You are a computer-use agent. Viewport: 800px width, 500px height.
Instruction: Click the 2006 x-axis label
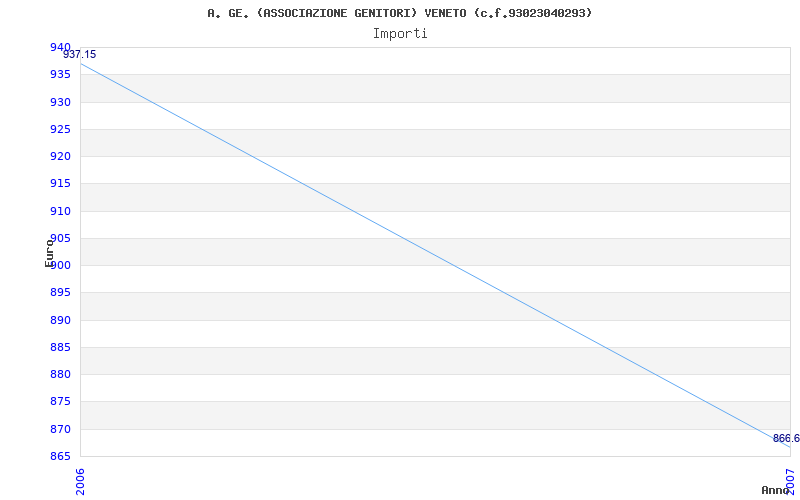click(81, 482)
